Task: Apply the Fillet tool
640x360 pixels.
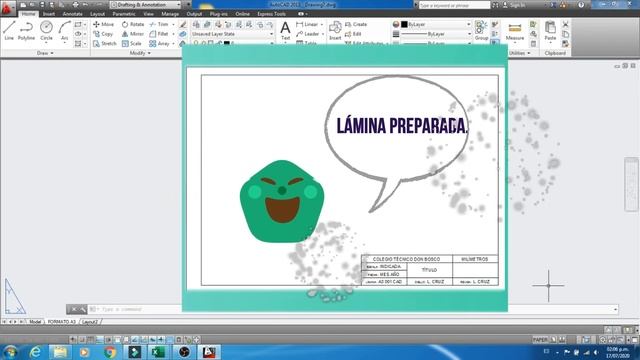Action: [159, 34]
